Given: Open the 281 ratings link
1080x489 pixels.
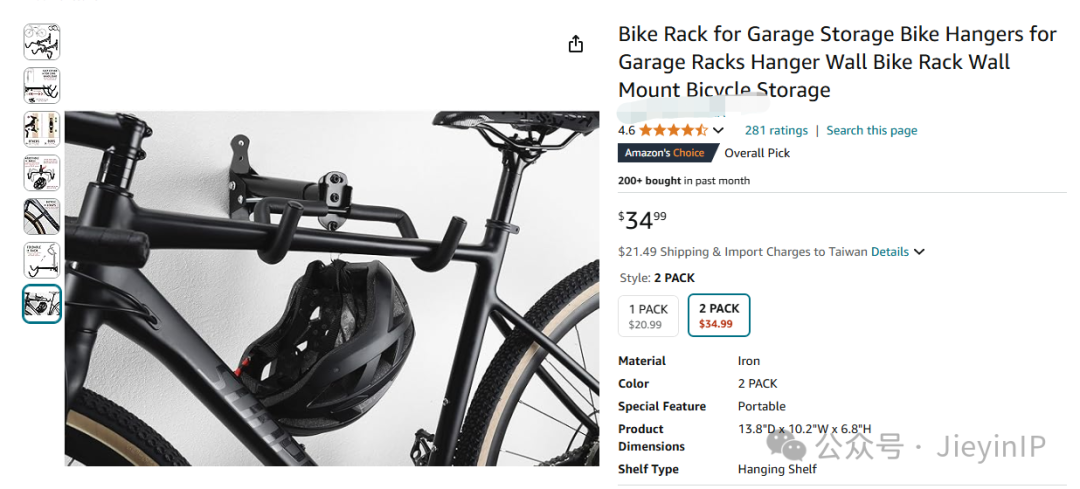Looking at the screenshot, I should [776, 130].
